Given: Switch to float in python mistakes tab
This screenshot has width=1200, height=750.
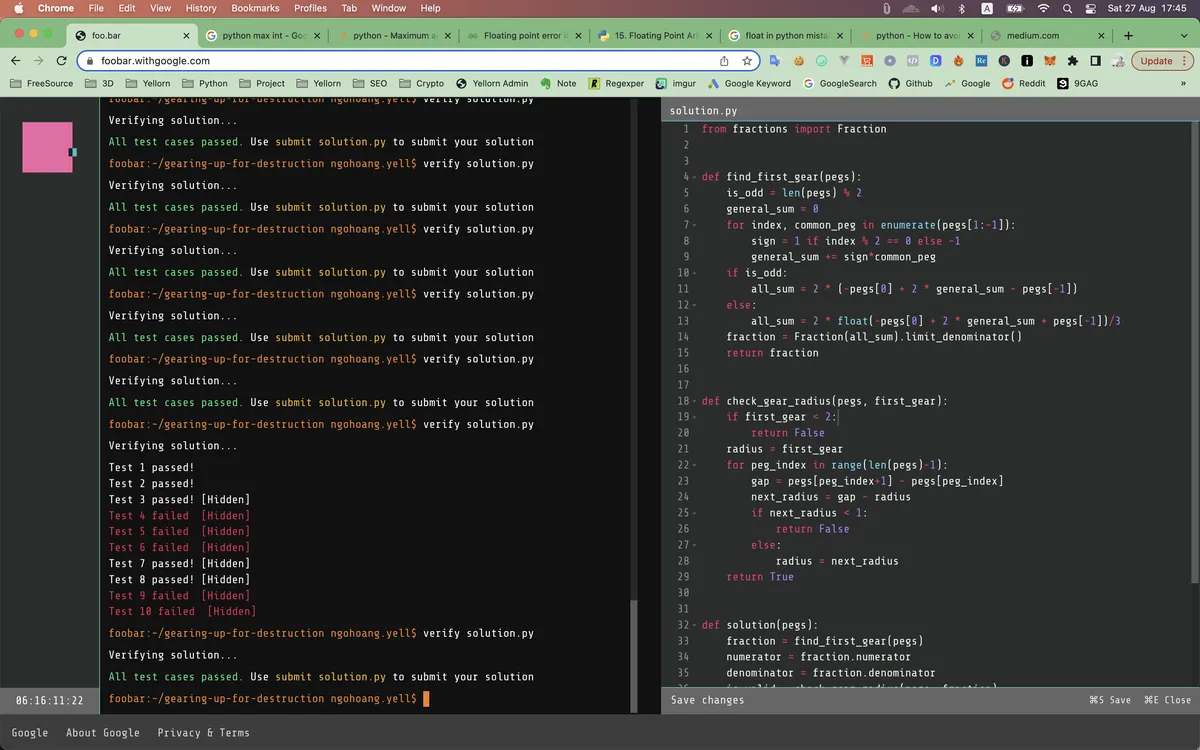Looking at the screenshot, I should click(x=786, y=35).
